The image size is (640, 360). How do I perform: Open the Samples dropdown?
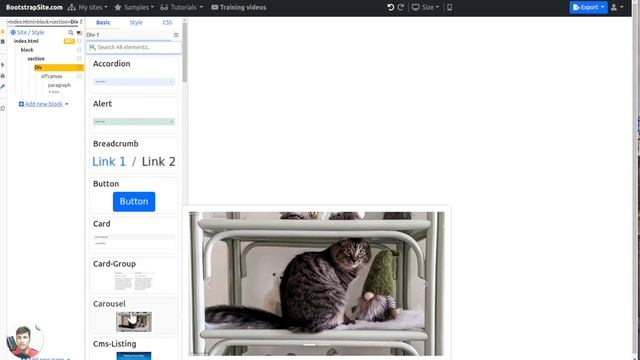[134, 7]
